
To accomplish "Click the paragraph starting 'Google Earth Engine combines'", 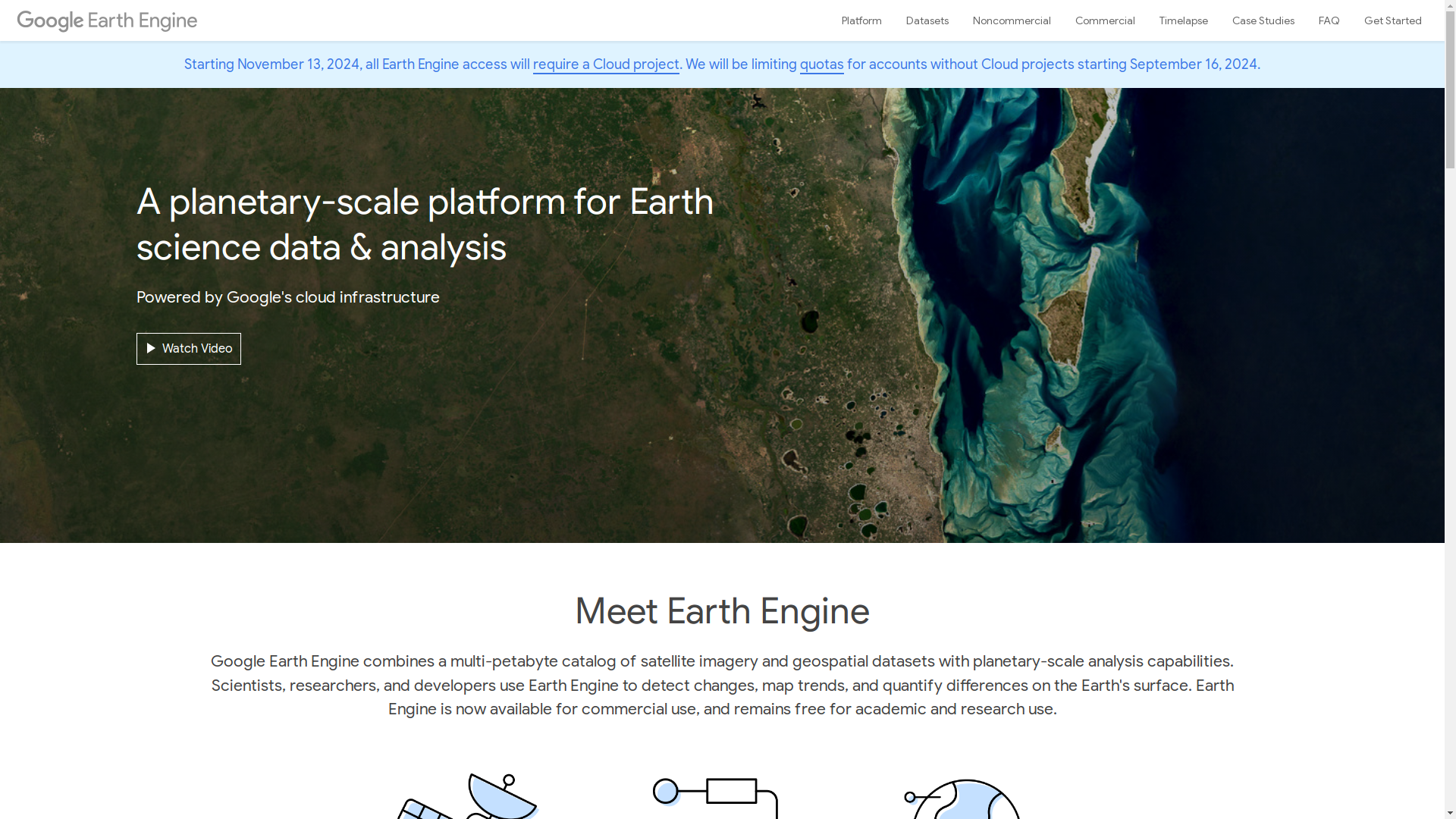I will coord(722,686).
